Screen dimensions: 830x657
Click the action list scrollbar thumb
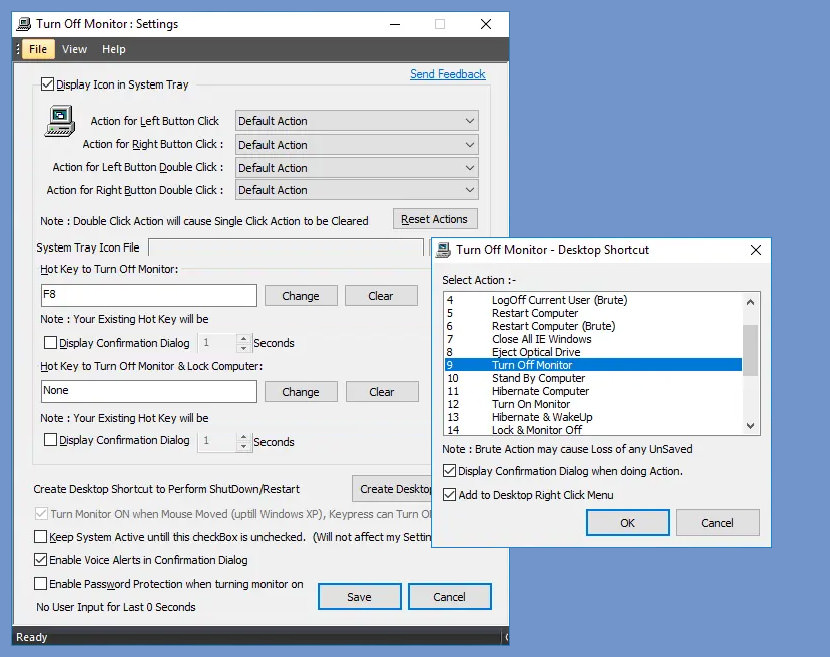pyautogui.click(x=750, y=350)
